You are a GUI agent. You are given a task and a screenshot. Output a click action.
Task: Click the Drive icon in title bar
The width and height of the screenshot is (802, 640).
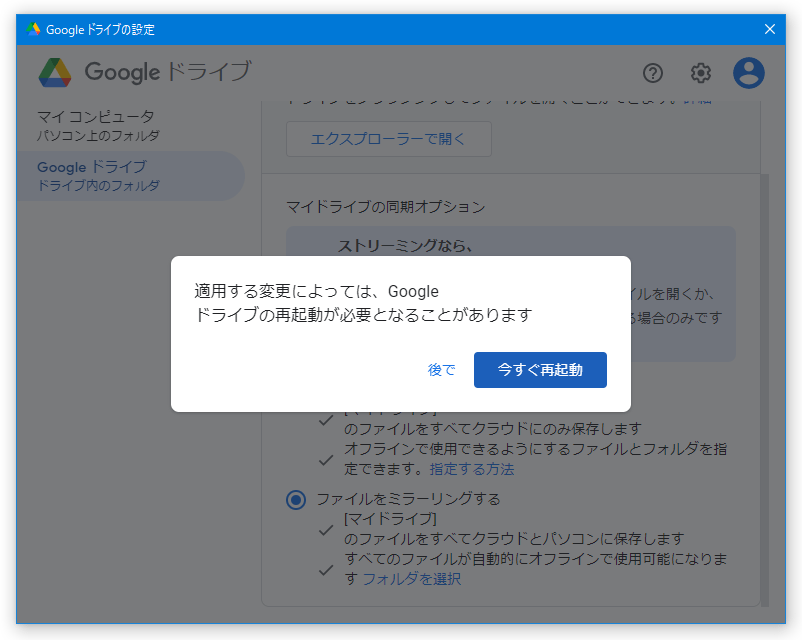pyautogui.click(x=33, y=29)
